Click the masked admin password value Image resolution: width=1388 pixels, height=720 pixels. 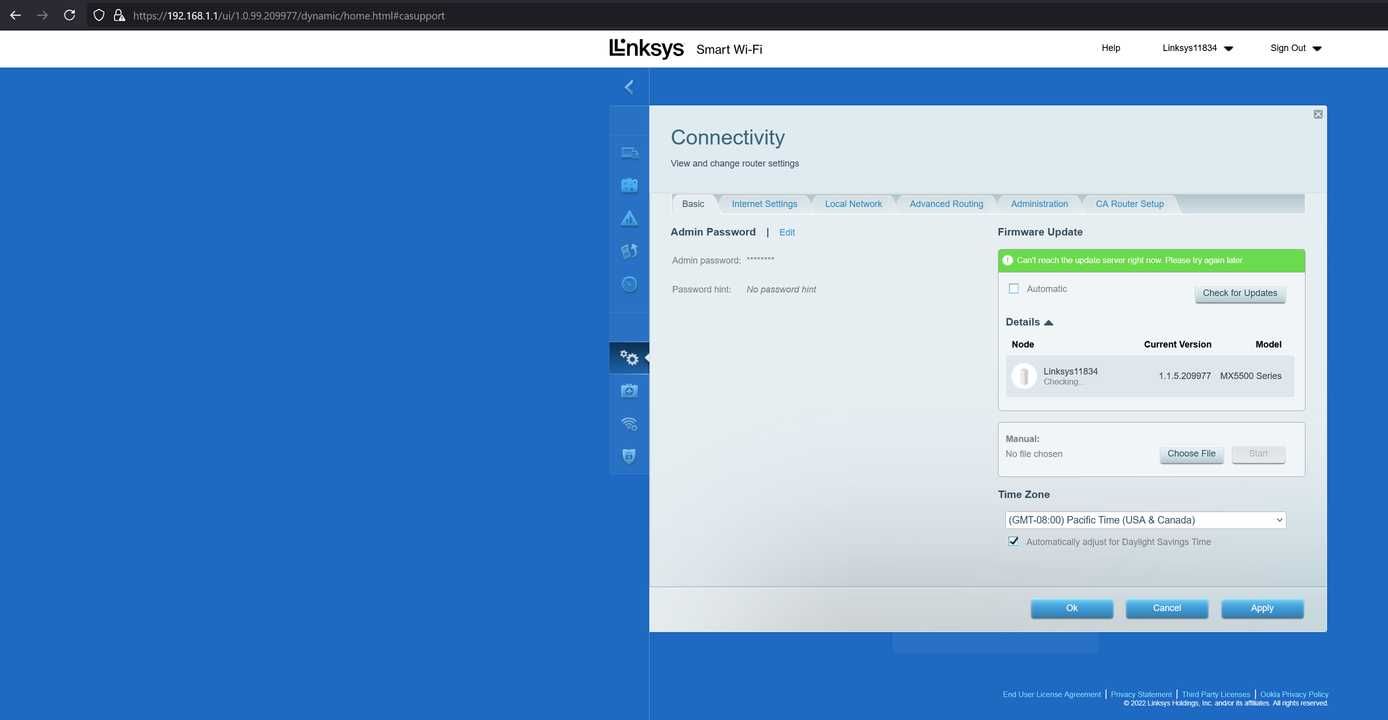(760, 260)
